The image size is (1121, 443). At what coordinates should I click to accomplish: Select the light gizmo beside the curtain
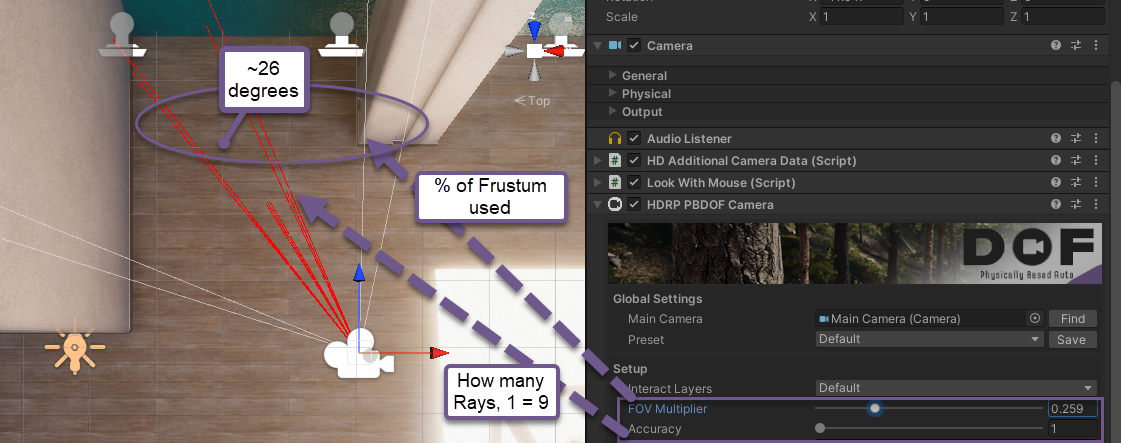point(343,34)
